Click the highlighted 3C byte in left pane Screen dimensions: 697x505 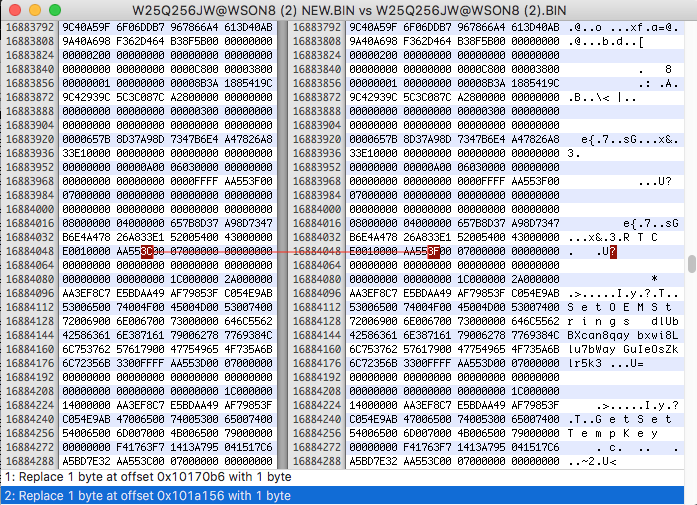[147, 251]
